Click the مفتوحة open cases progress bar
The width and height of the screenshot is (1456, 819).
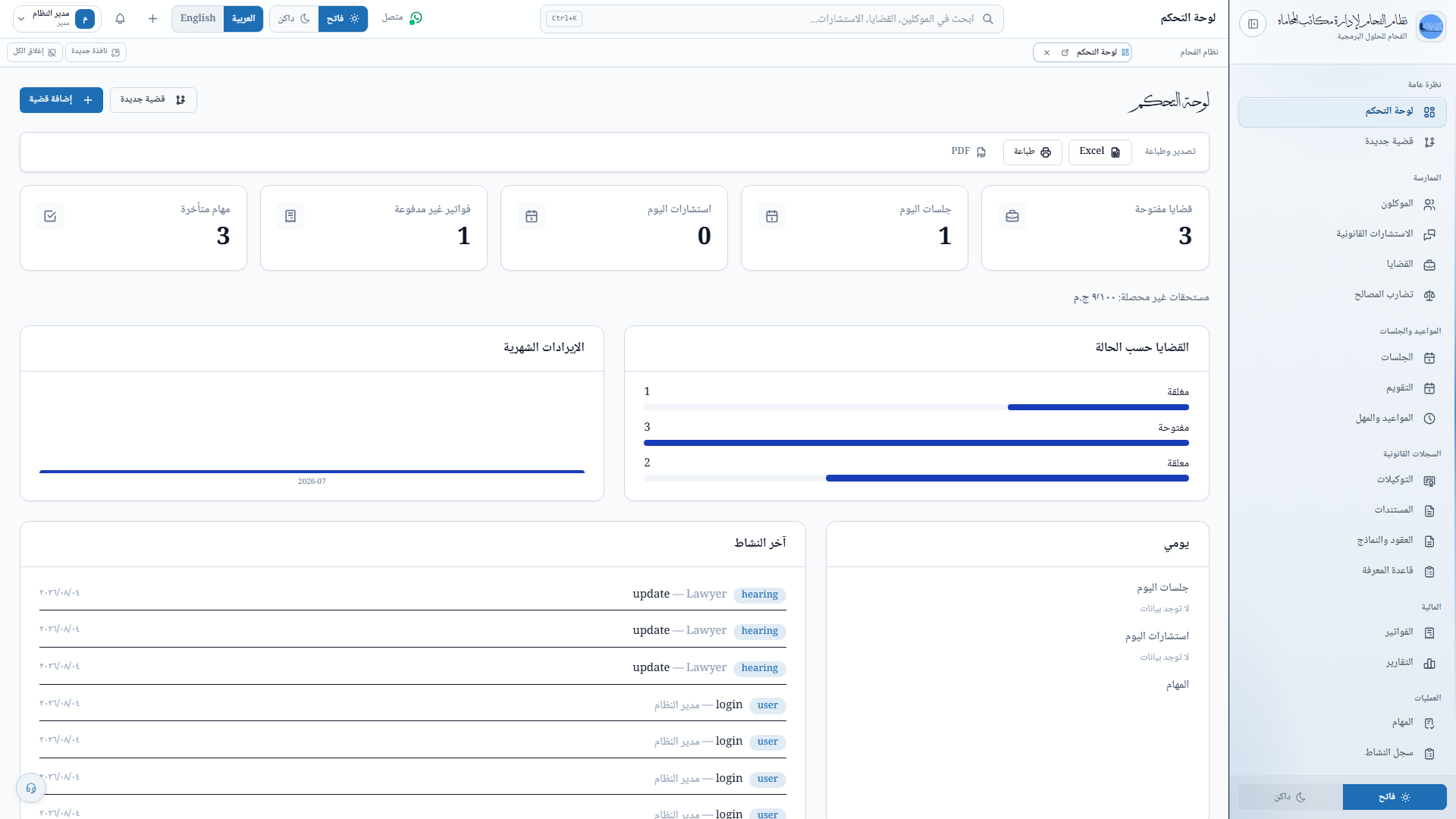coord(916,443)
